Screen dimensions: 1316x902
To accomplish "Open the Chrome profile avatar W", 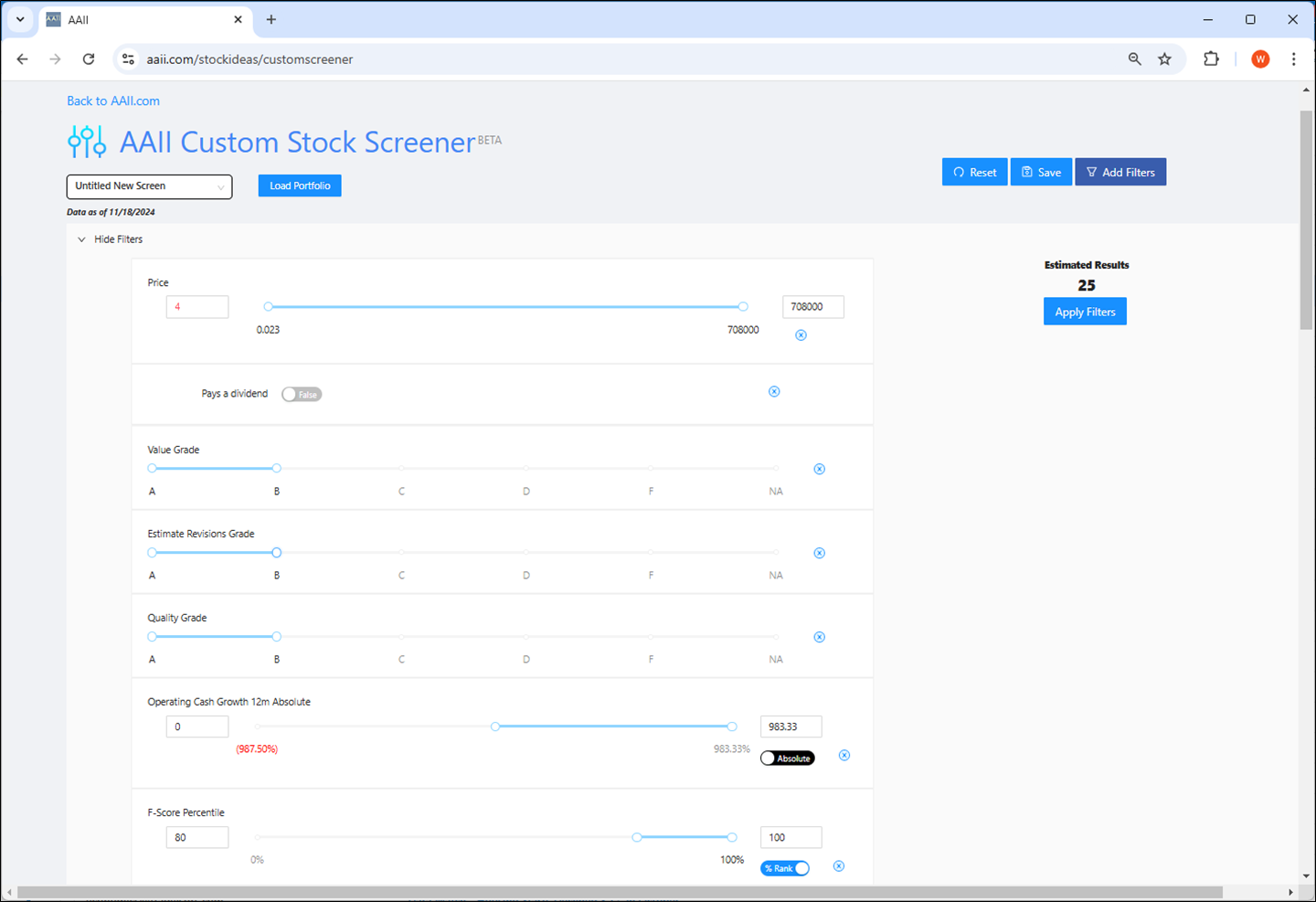I will point(1260,59).
